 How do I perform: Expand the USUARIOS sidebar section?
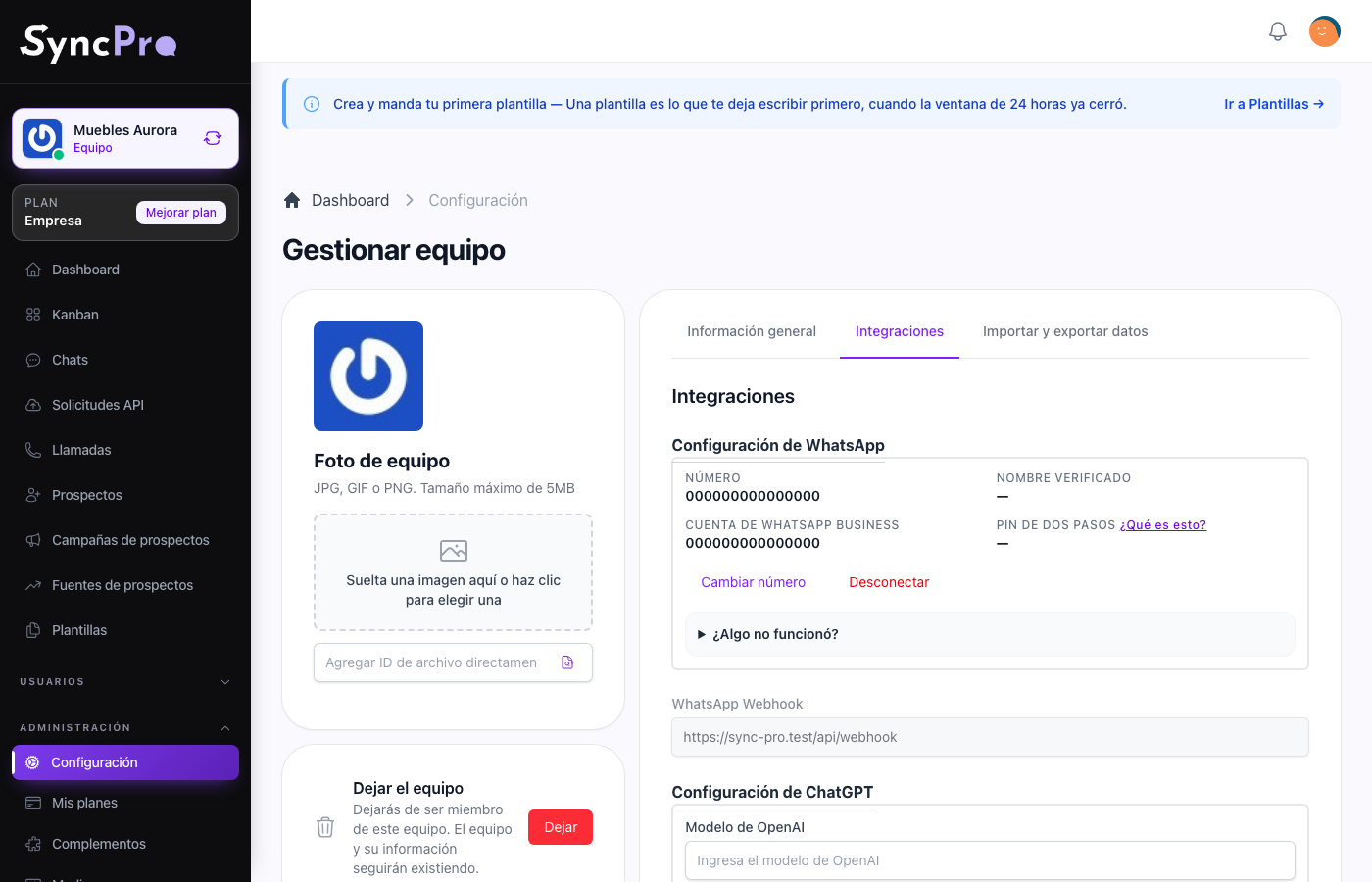(125, 681)
